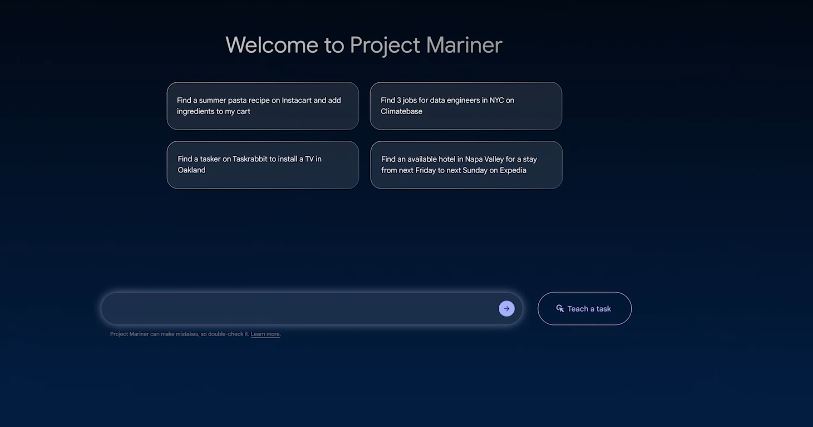Select the Instacart summer pasta recipe suggestion
This screenshot has width=813, height=427.
pyautogui.click(x=262, y=106)
